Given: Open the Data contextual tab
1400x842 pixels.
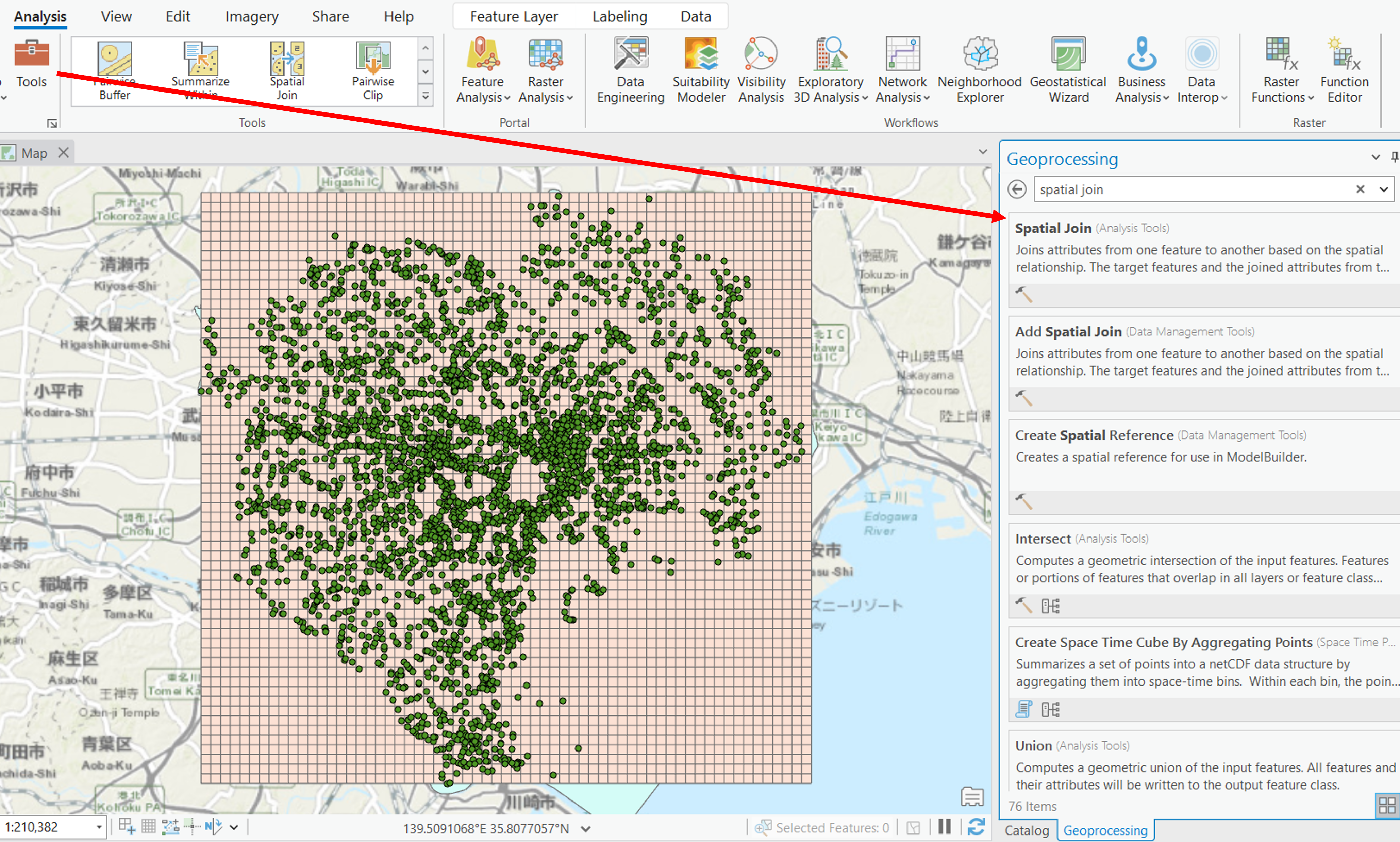Looking at the screenshot, I should (696, 16).
